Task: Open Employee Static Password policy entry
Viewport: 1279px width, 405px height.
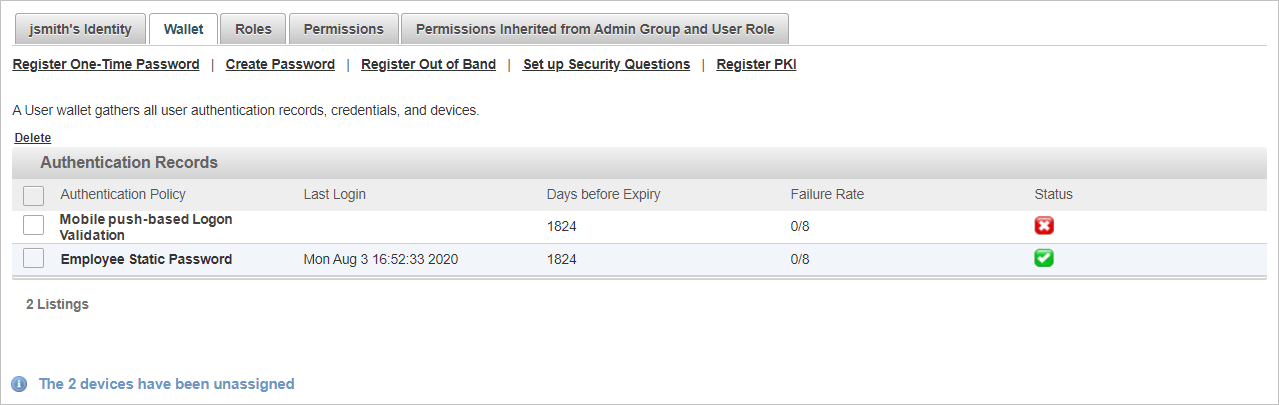Action: tap(146, 259)
